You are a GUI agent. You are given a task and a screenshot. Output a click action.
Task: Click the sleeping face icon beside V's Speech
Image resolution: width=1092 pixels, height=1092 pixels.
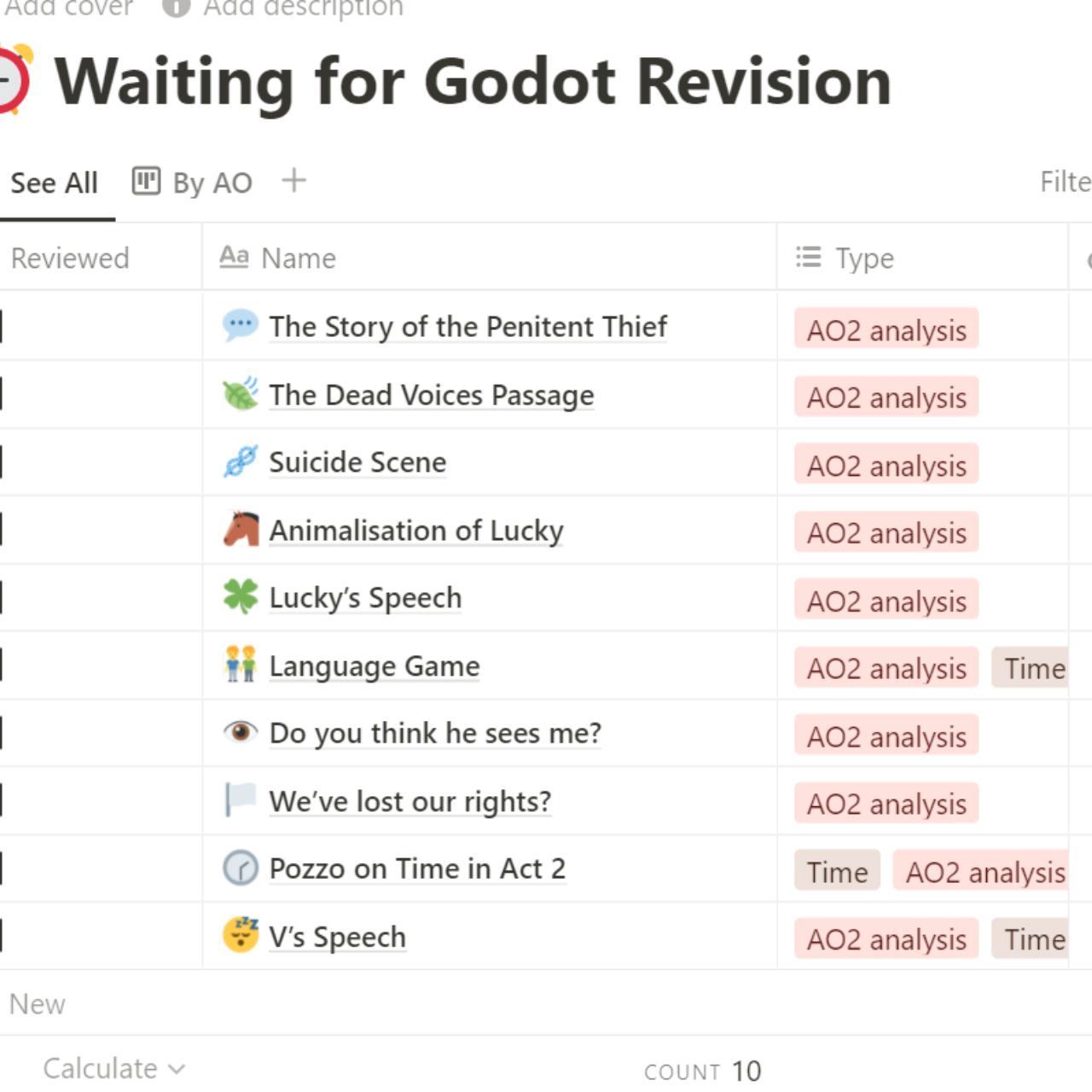pos(240,936)
